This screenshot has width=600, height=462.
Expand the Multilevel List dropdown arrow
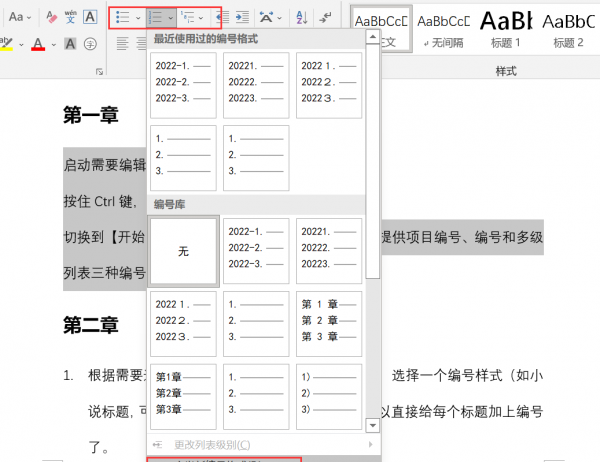click(x=201, y=18)
